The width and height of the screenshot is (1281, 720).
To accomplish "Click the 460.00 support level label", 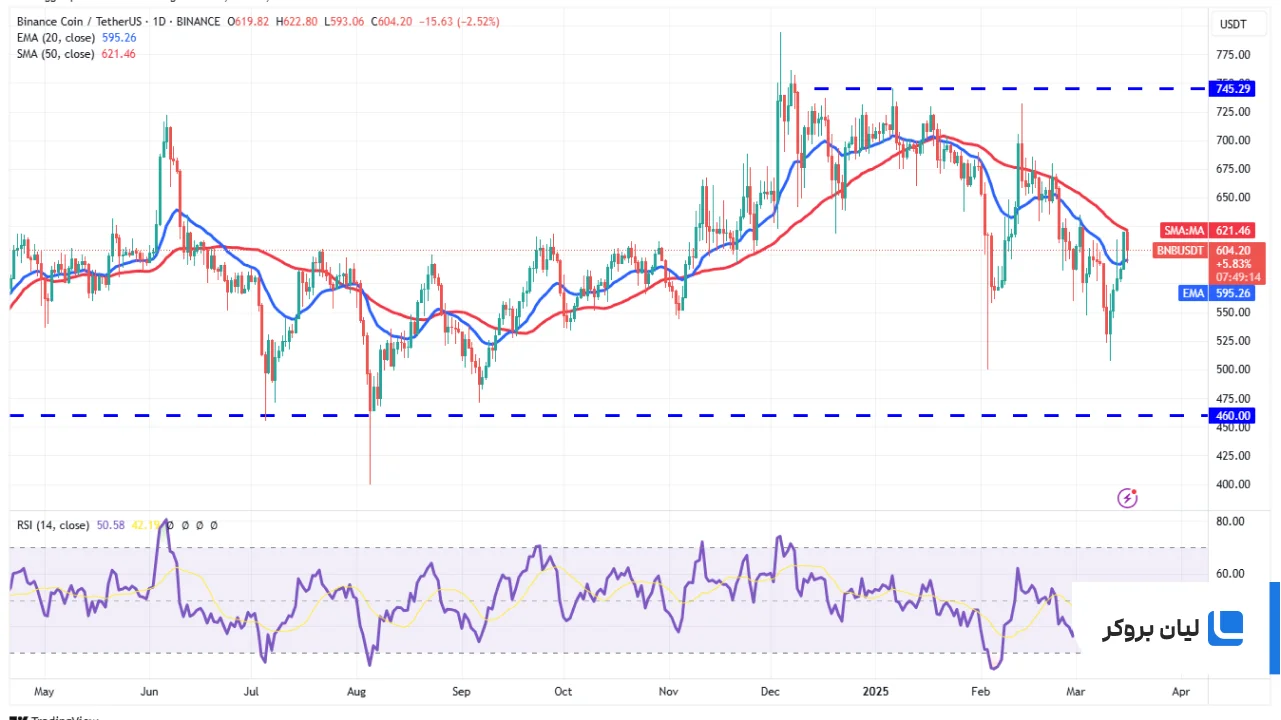I will 1232,415.
